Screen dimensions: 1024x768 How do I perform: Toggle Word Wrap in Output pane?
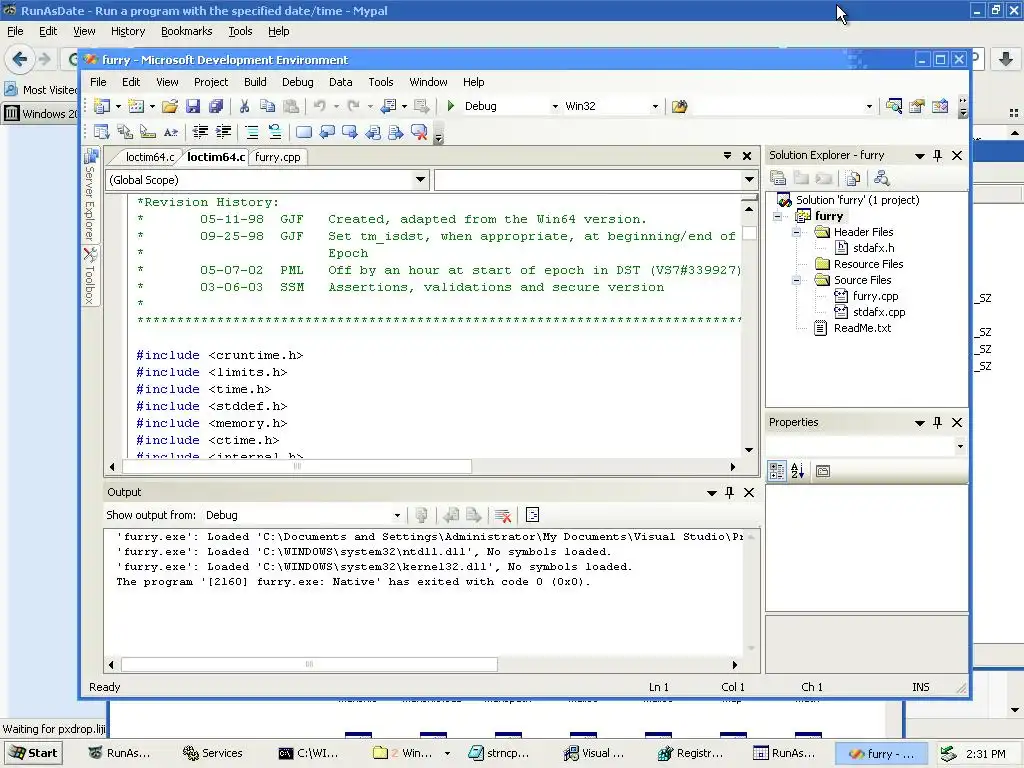point(532,515)
